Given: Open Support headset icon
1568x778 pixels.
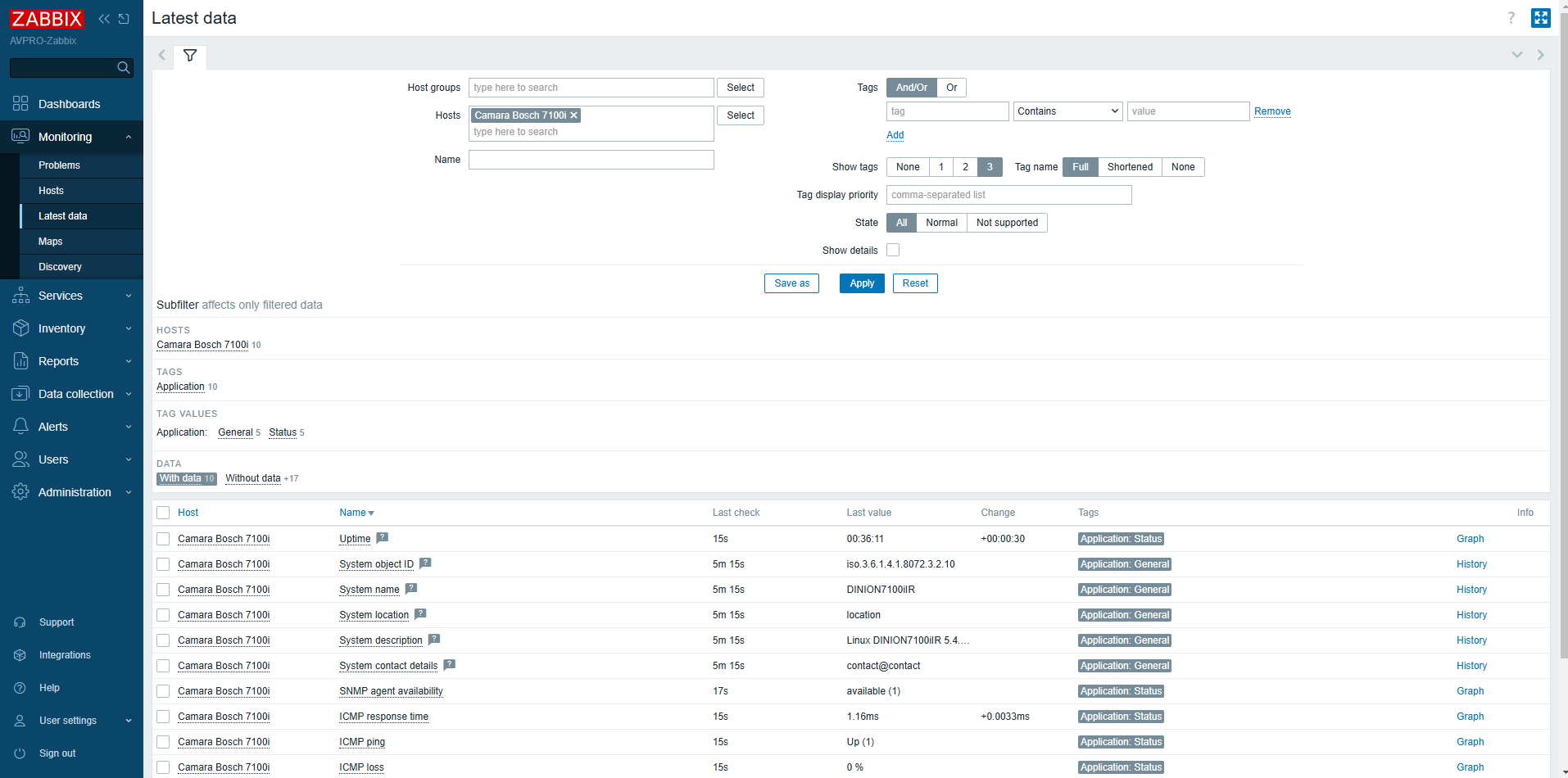Looking at the screenshot, I should point(20,622).
